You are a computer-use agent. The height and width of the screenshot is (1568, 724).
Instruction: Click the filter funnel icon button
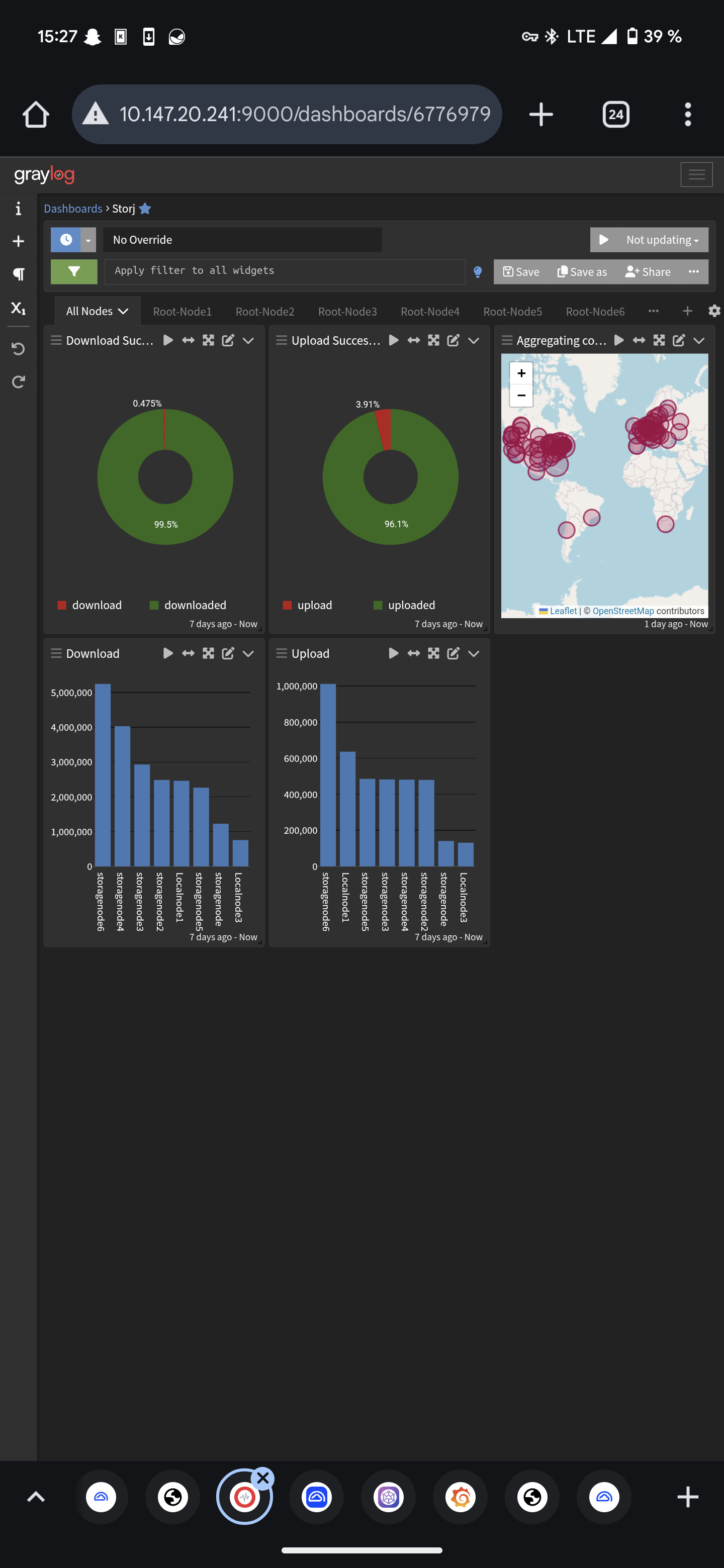tap(74, 271)
